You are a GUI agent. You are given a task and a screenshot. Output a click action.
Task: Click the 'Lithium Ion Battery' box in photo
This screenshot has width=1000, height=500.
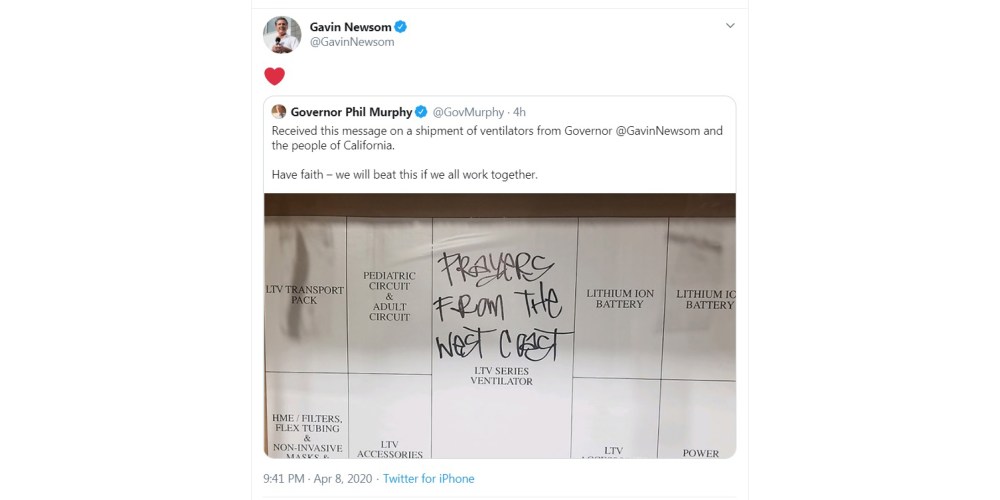(x=620, y=299)
